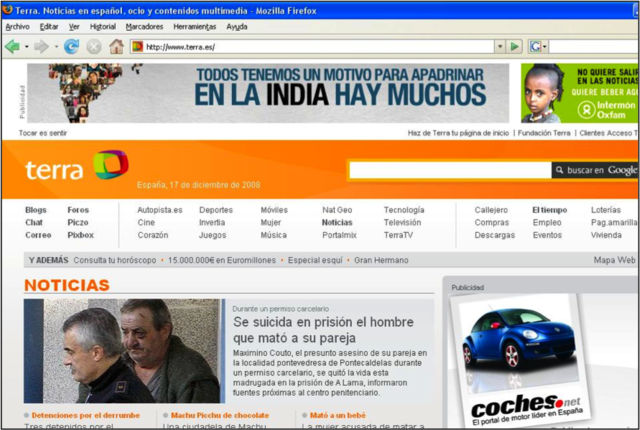Click the Stop loading icon
This screenshot has height=430, width=640.
pos(94,47)
